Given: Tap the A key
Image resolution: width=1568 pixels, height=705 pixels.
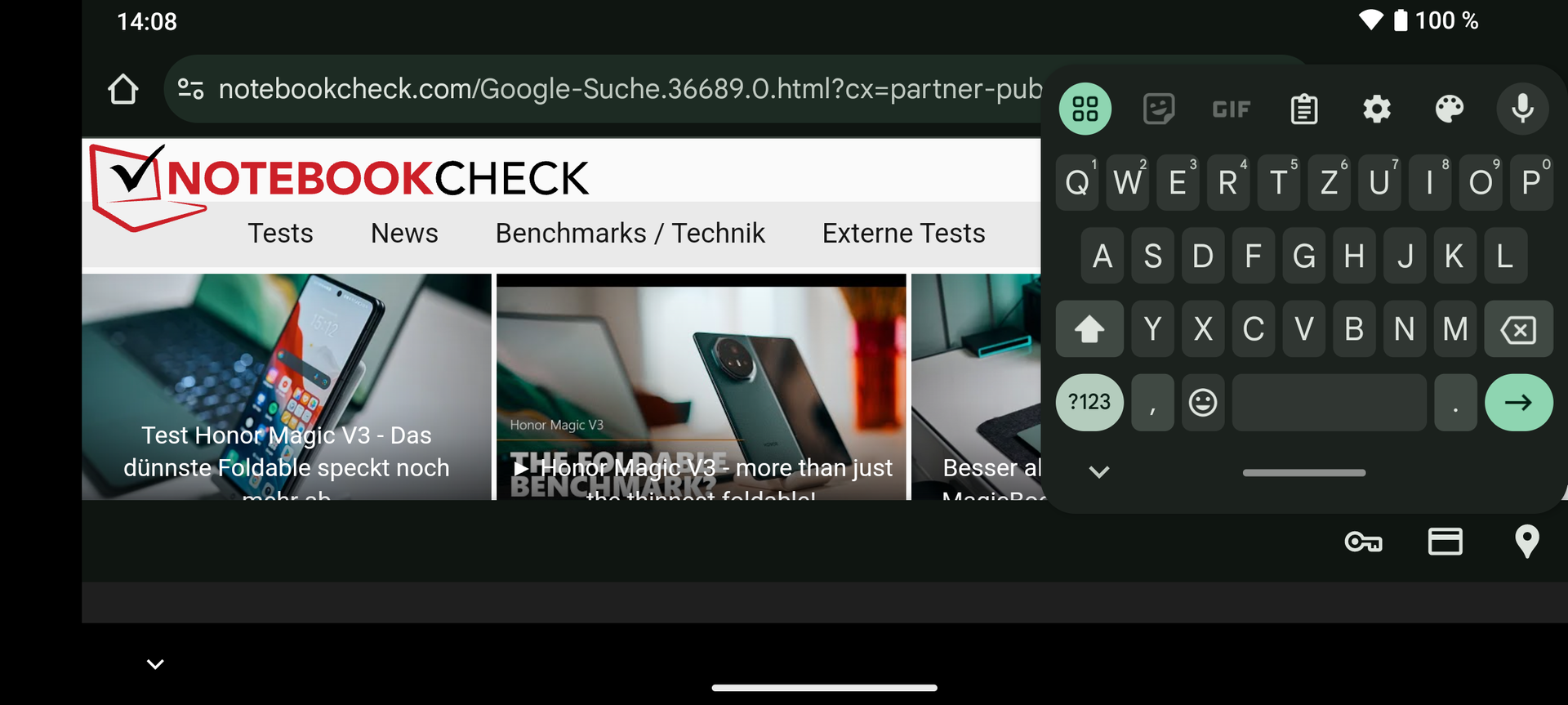Looking at the screenshot, I should [x=1102, y=256].
